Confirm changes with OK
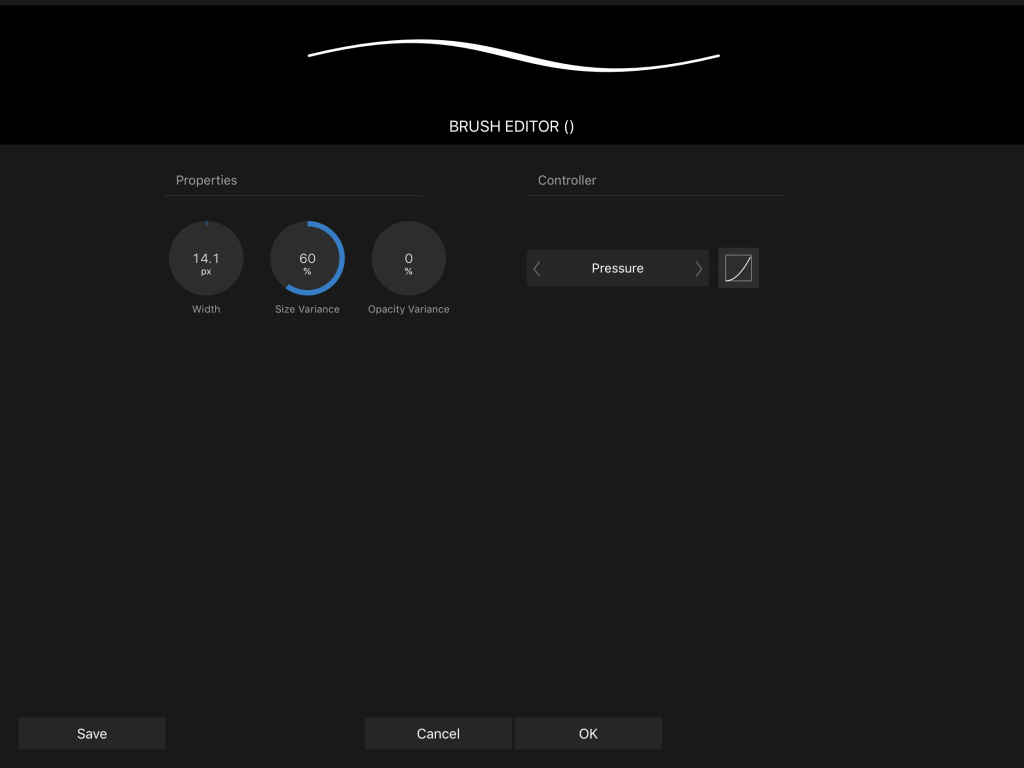The width and height of the screenshot is (1024, 768). click(x=588, y=733)
